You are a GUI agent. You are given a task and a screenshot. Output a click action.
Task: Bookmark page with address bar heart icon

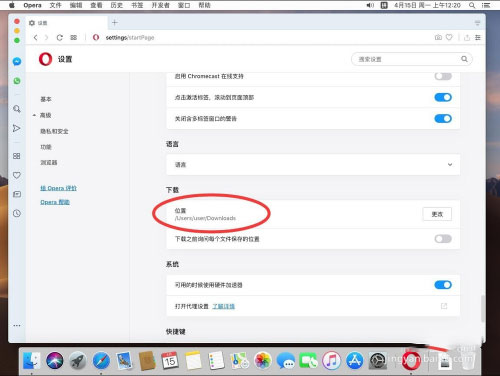[x=449, y=37]
